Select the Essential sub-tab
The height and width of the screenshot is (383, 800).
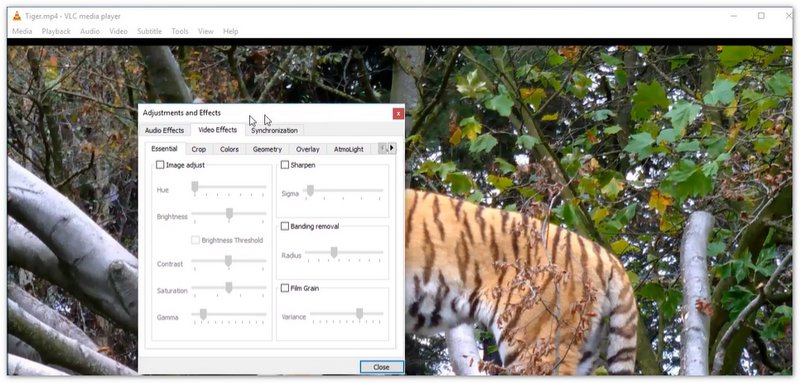(x=164, y=148)
